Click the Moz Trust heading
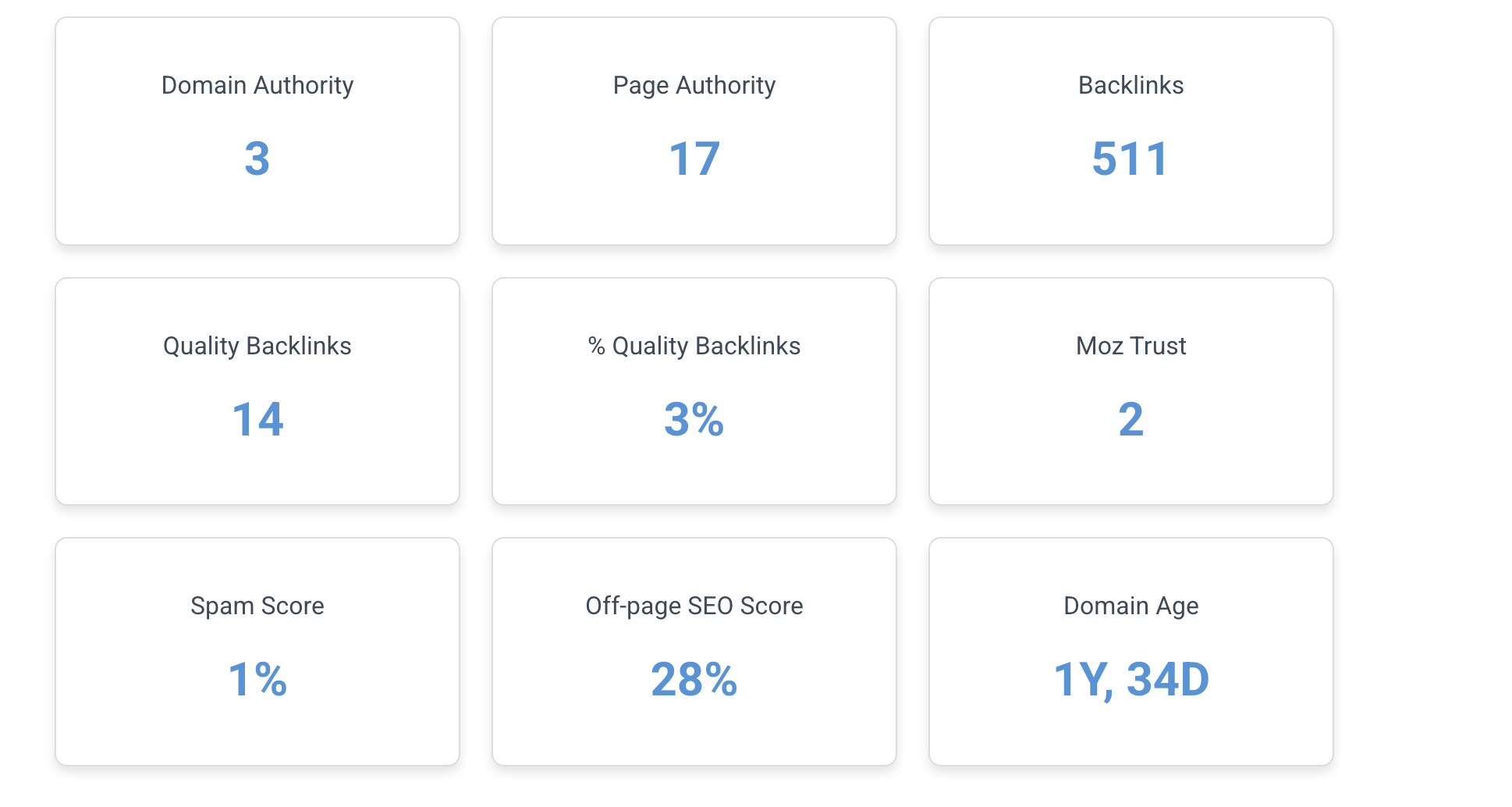Screen dimensions: 1512x807 coord(1130,346)
